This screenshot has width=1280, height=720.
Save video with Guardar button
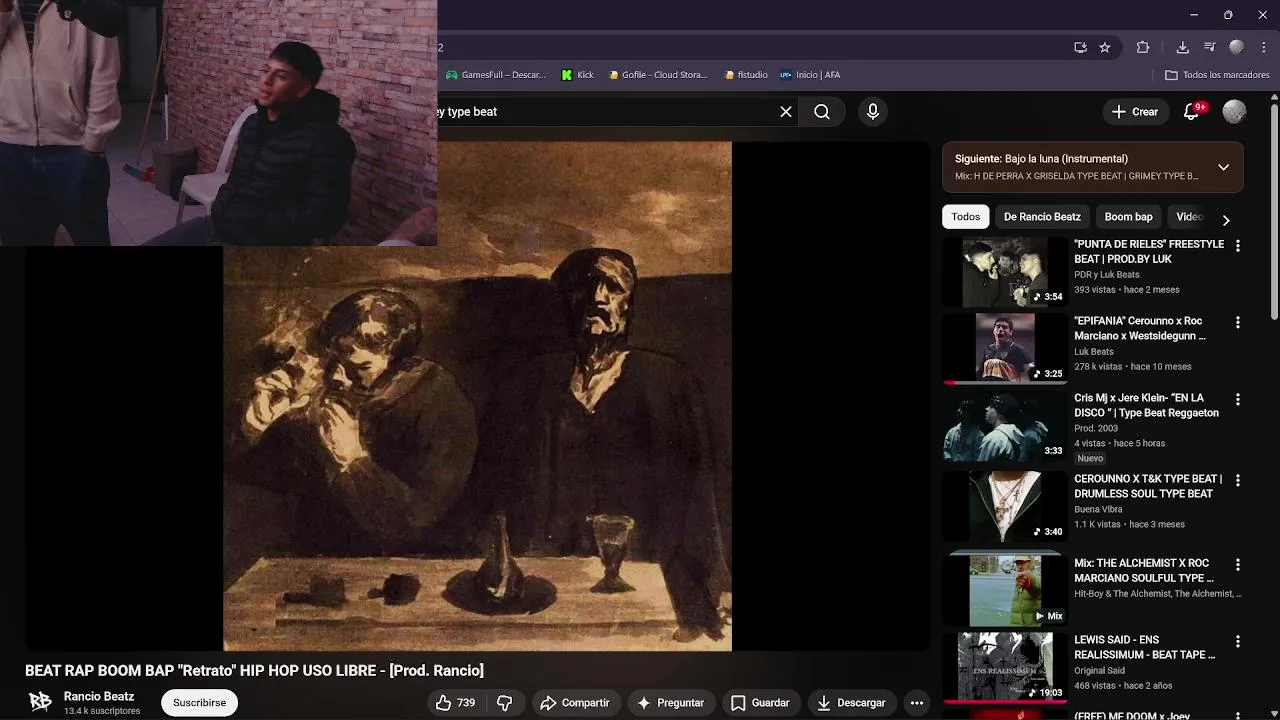pos(760,703)
